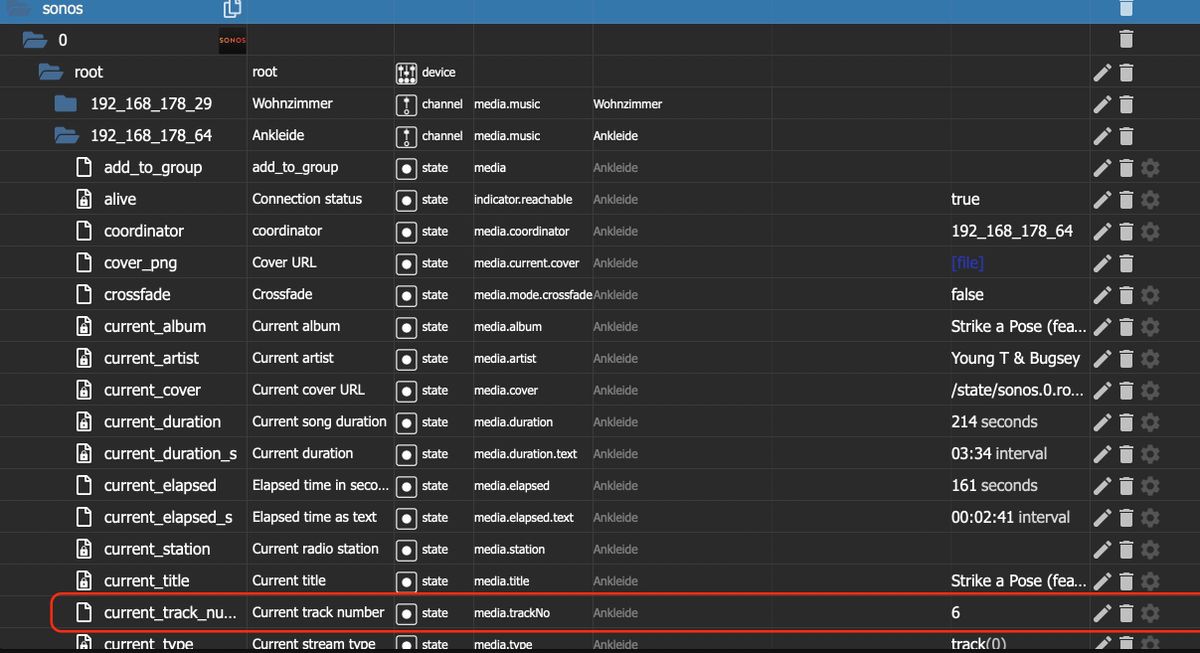1200x653 pixels.
Task: Delete the 192_168_178_29 Wohnzimmer channel
Action: pyautogui.click(x=1126, y=104)
